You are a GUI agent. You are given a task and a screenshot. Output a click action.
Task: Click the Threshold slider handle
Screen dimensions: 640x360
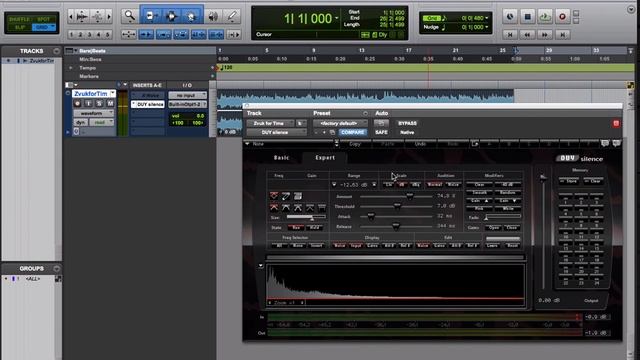[x=397, y=206]
